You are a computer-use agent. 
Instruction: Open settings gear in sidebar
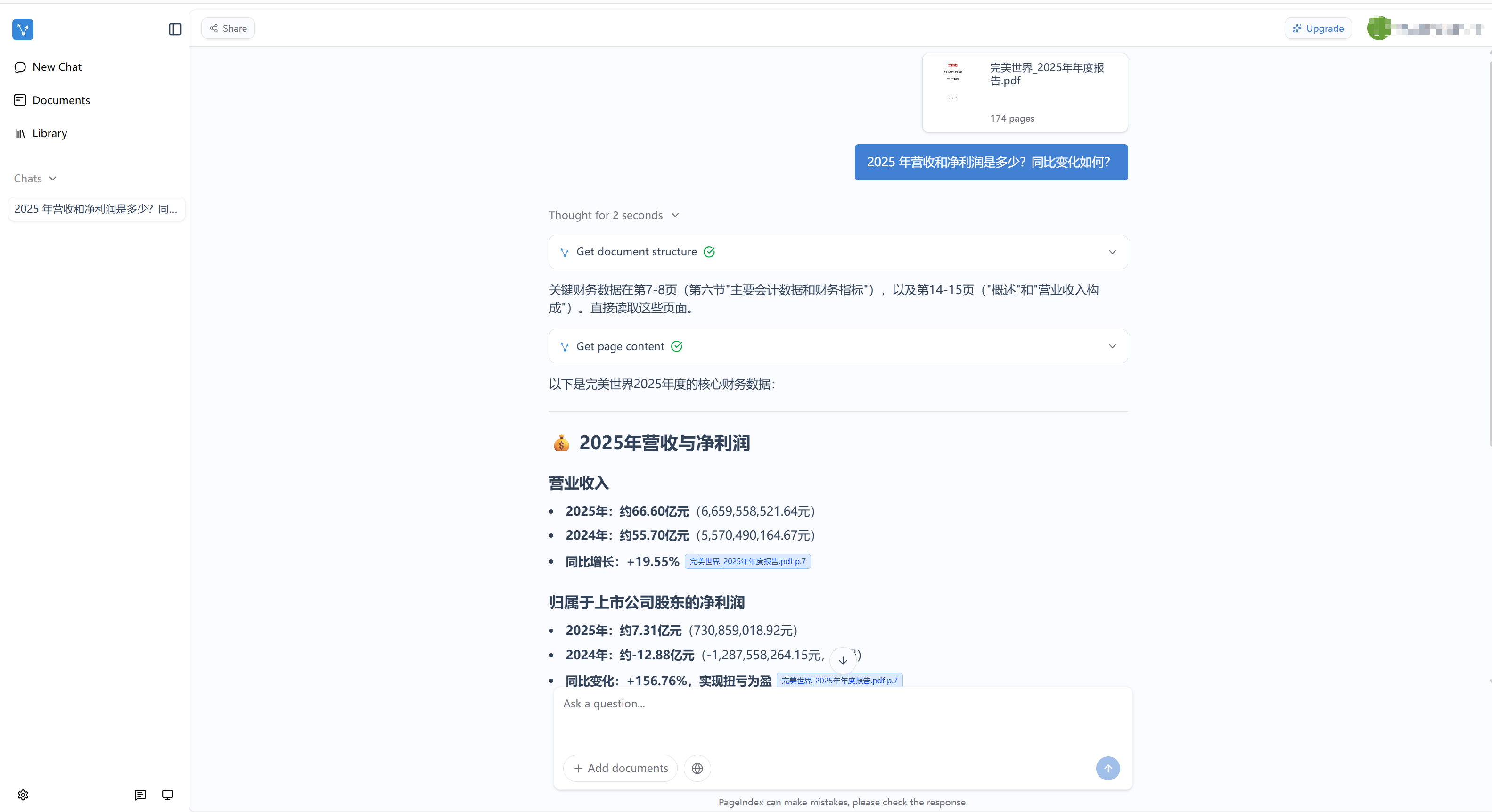tap(23, 795)
